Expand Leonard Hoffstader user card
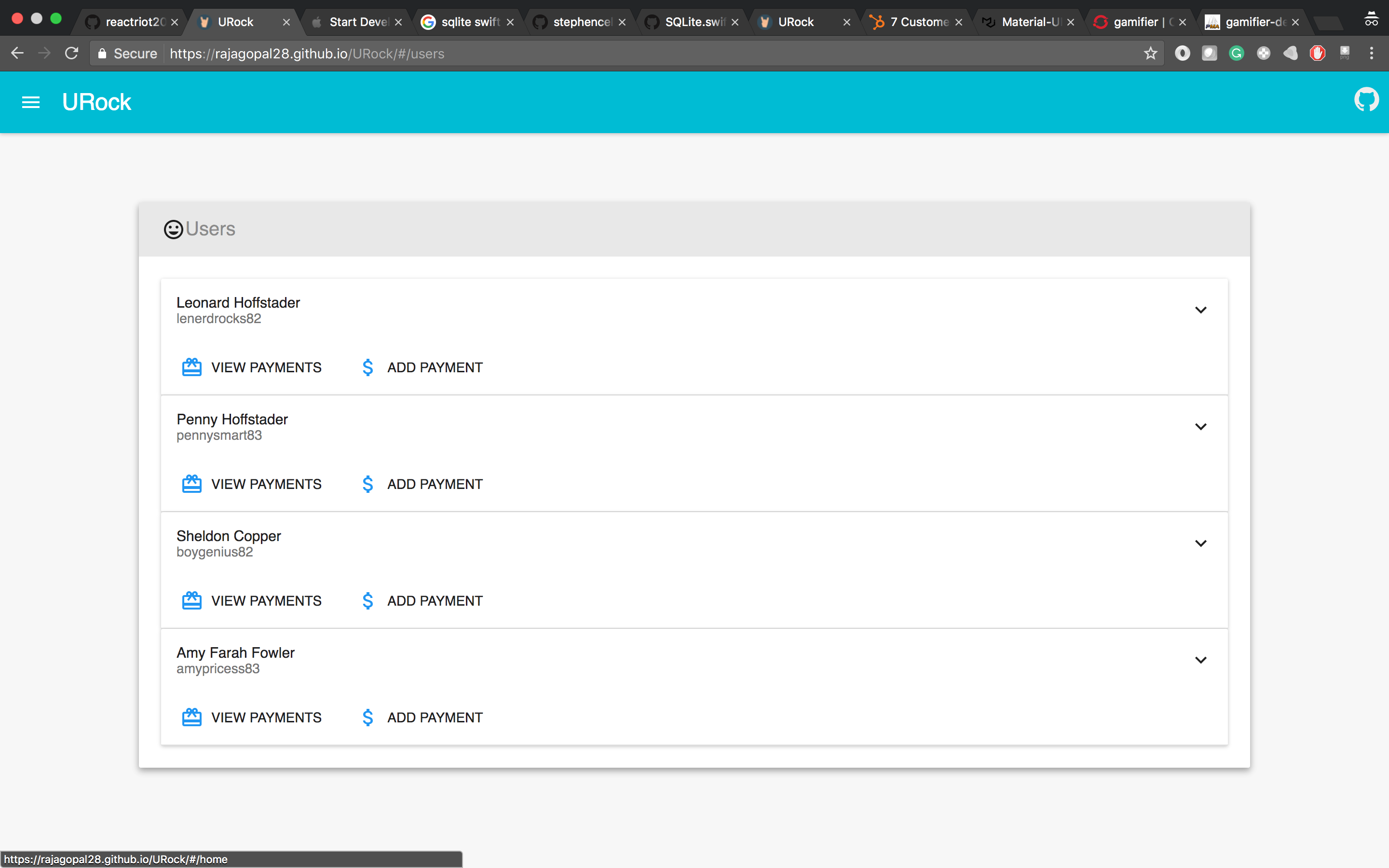 point(1200,310)
